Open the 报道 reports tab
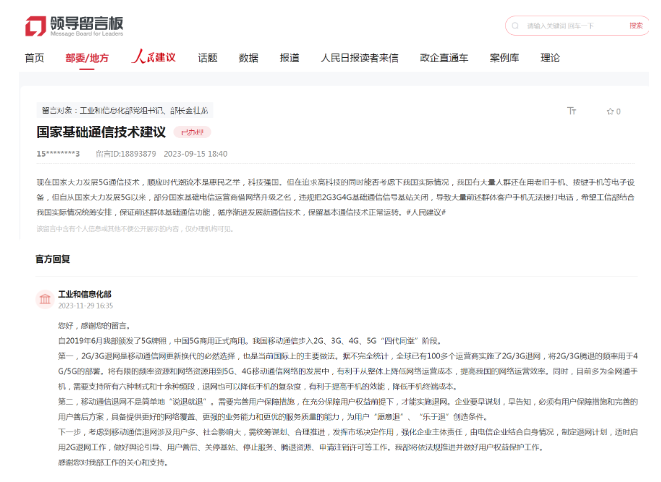 click(289, 58)
